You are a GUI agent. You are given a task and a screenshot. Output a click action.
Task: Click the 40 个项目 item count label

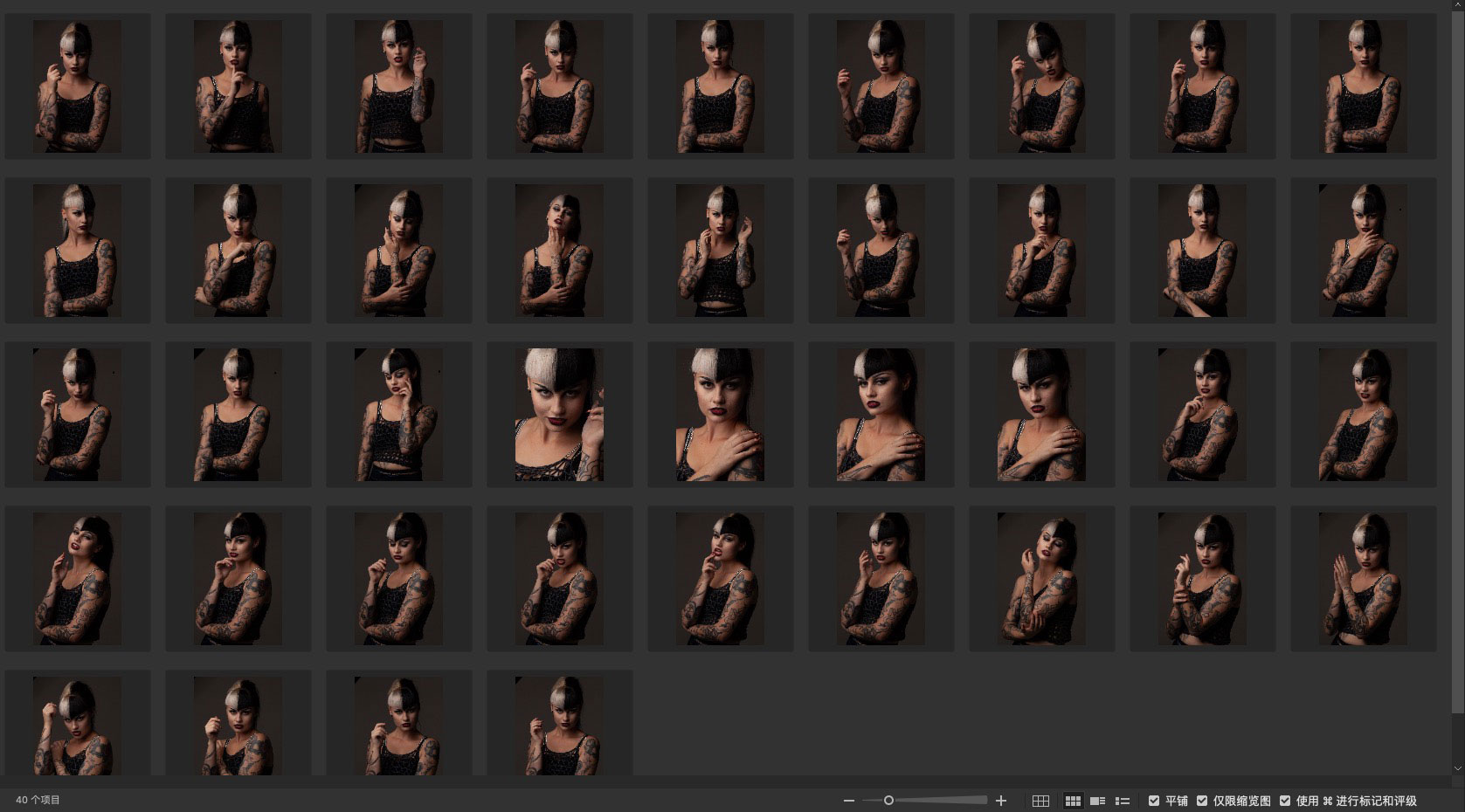(x=38, y=801)
